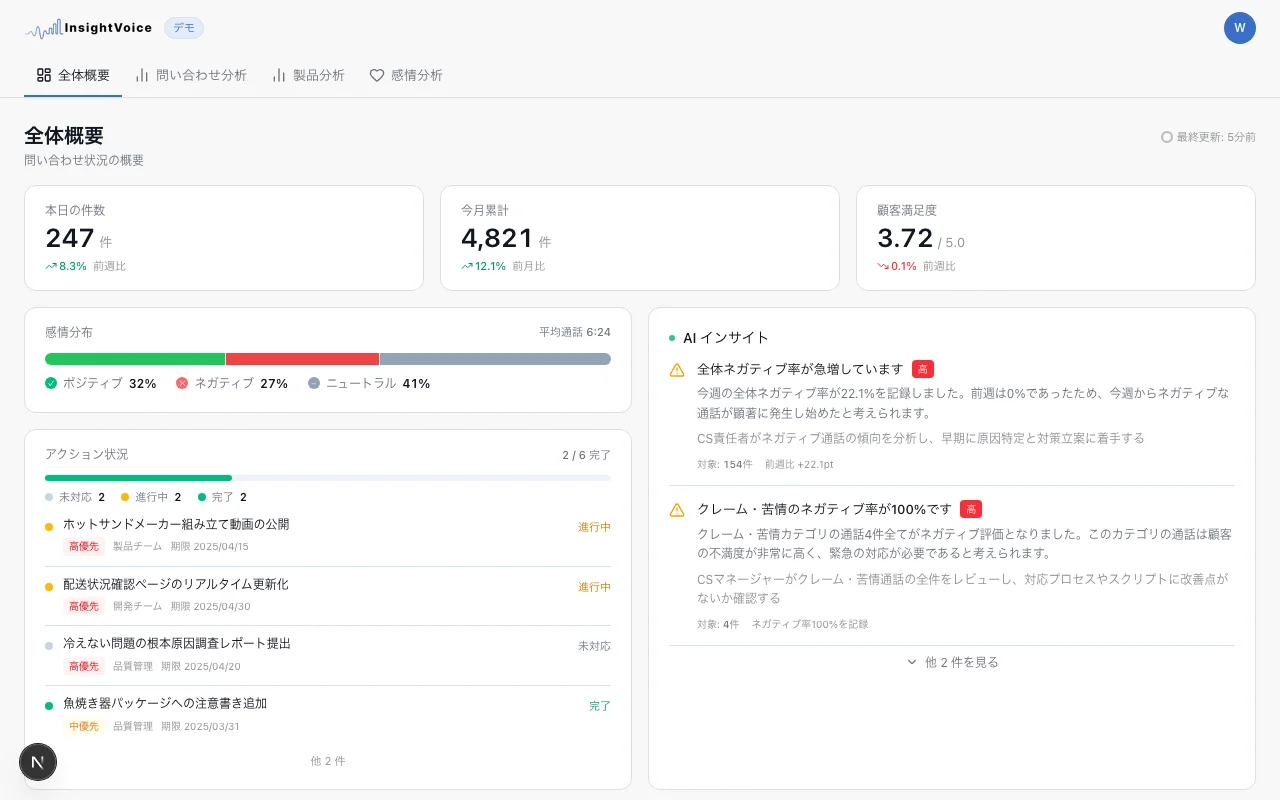Click ネガティブ率100%を記録 text
Image resolution: width=1280 pixels, height=800 pixels.
[810, 624]
